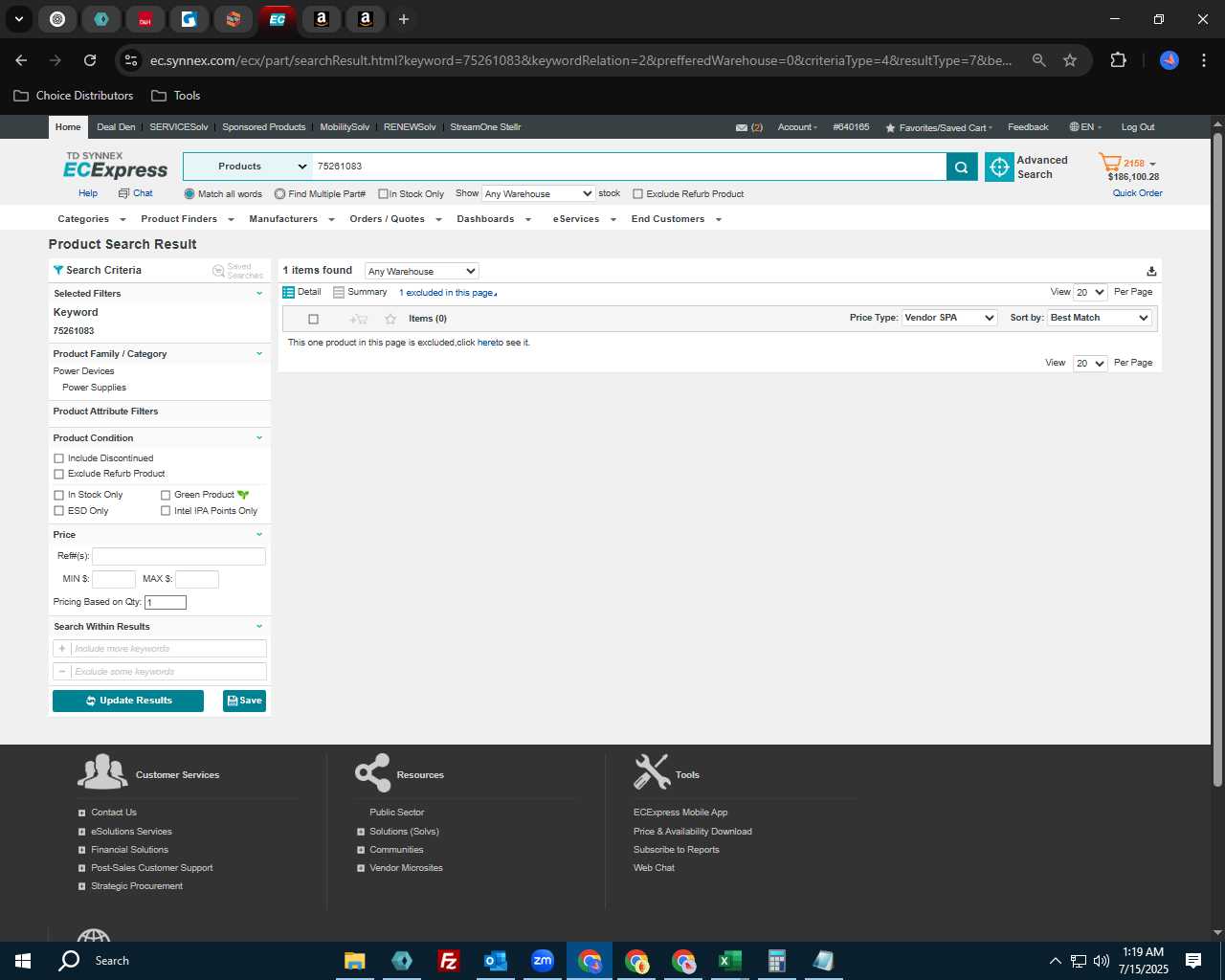Click the Ref#(s) input field
Viewport: 1225px width, 980px height.
179,556
